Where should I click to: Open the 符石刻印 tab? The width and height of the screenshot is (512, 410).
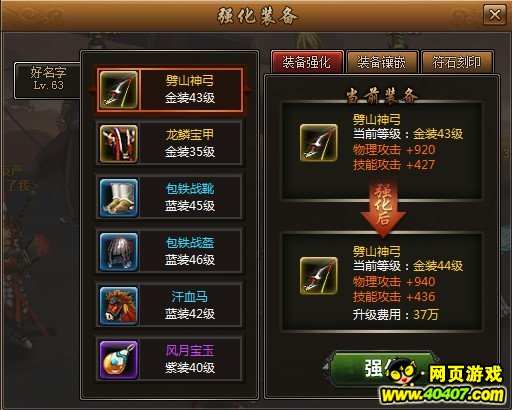(457, 62)
